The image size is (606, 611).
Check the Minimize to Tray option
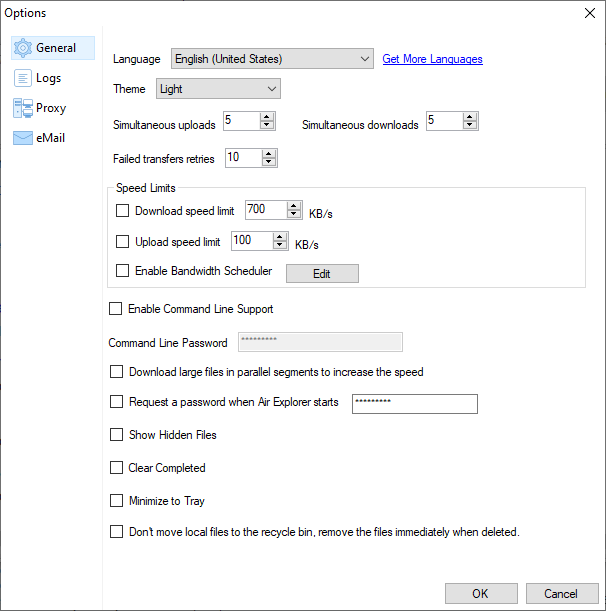(x=116, y=501)
